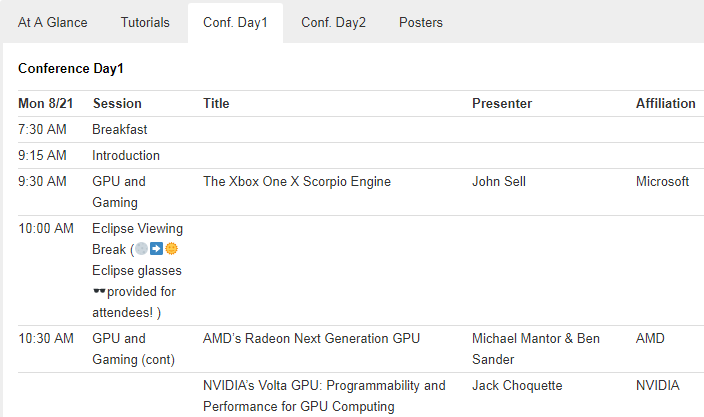Click the sun emoji icon
Screen dimensions: 704x417
pyautogui.click(x=171, y=249)
